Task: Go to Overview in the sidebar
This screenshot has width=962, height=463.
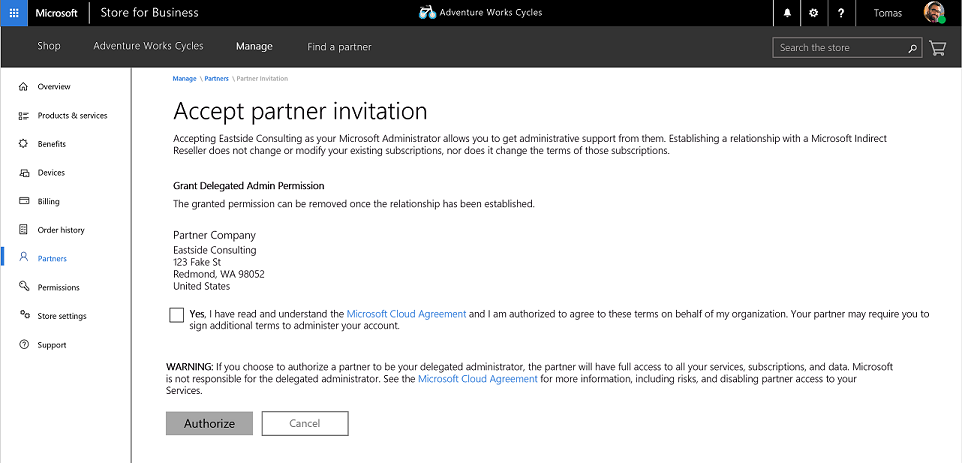Action: (x=54, y=87)
